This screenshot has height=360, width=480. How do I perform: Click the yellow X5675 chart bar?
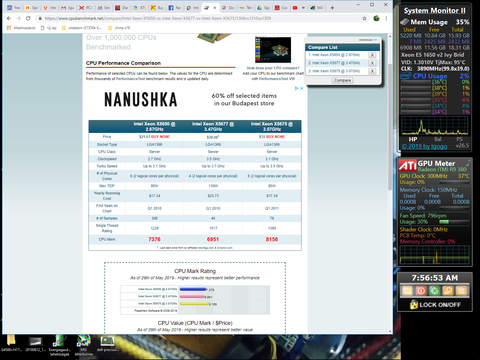194,304
